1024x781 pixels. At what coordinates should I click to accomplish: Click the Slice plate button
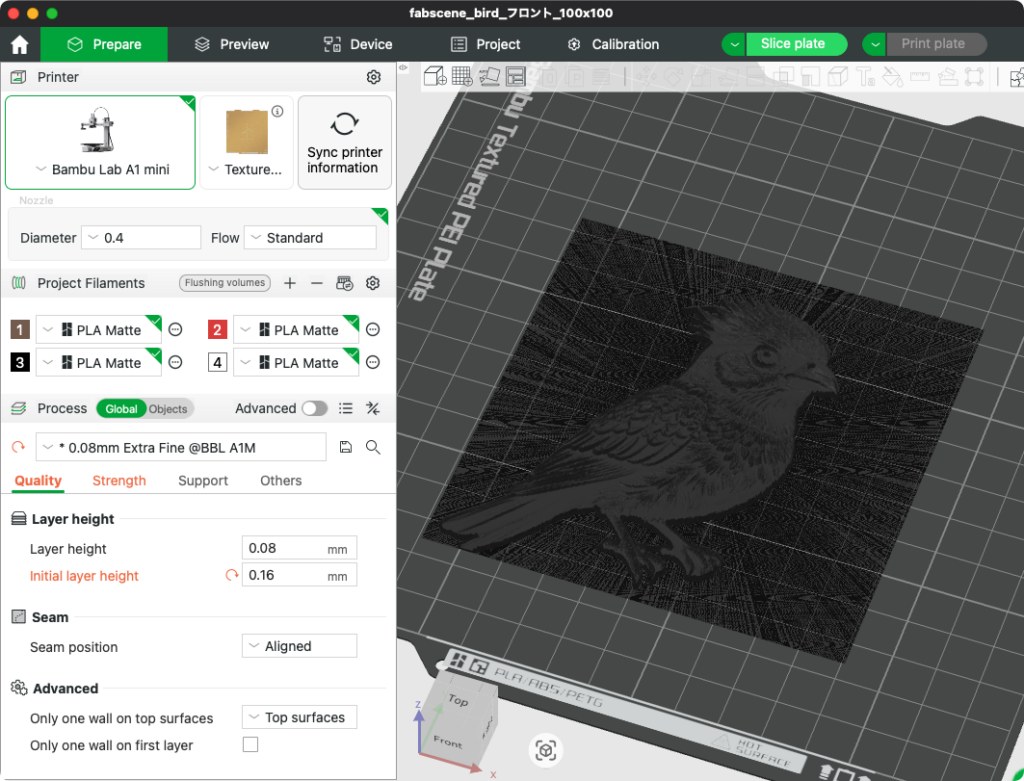click(x=796, y=44)
